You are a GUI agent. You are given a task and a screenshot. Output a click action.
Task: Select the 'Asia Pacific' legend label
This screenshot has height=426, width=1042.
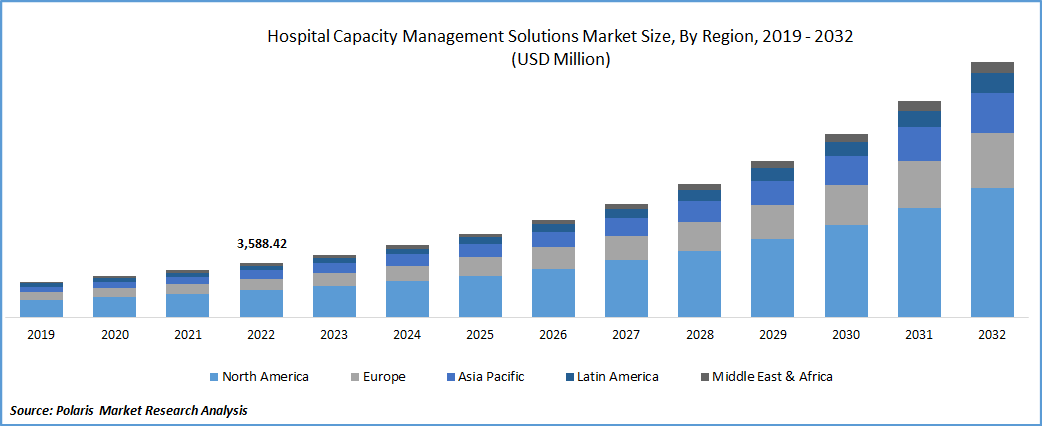[x=491, y=377]
